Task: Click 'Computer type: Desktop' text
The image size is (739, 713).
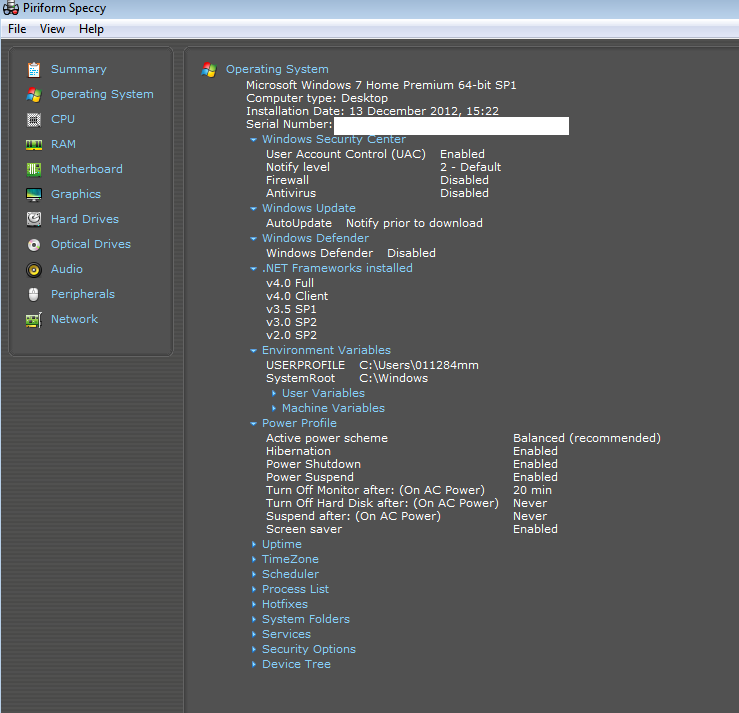Action: pyautogui.click(x=317, y=98)
